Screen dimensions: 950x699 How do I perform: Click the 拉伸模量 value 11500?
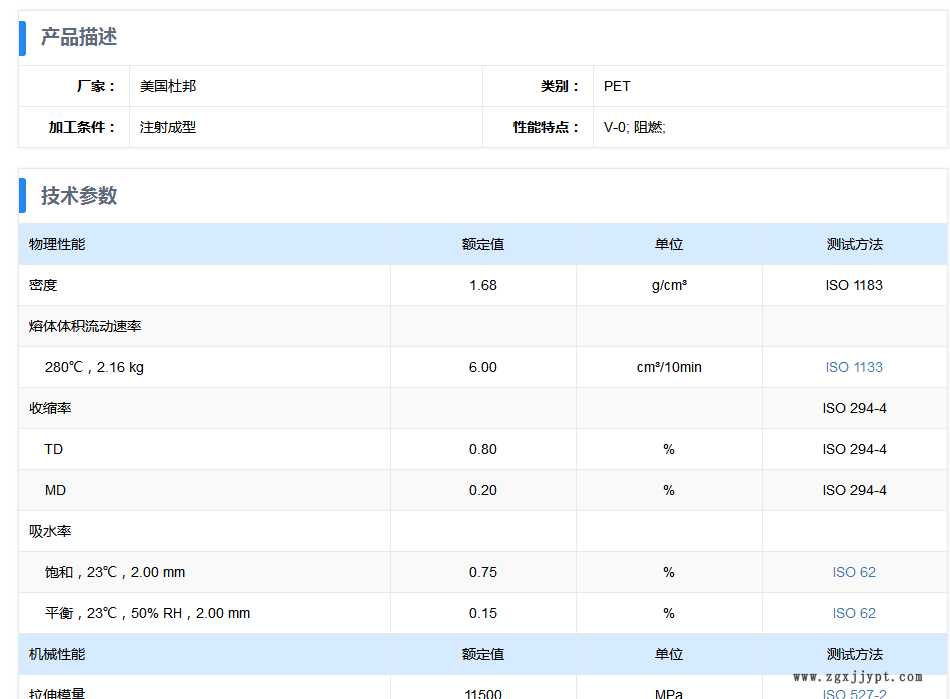483,693
